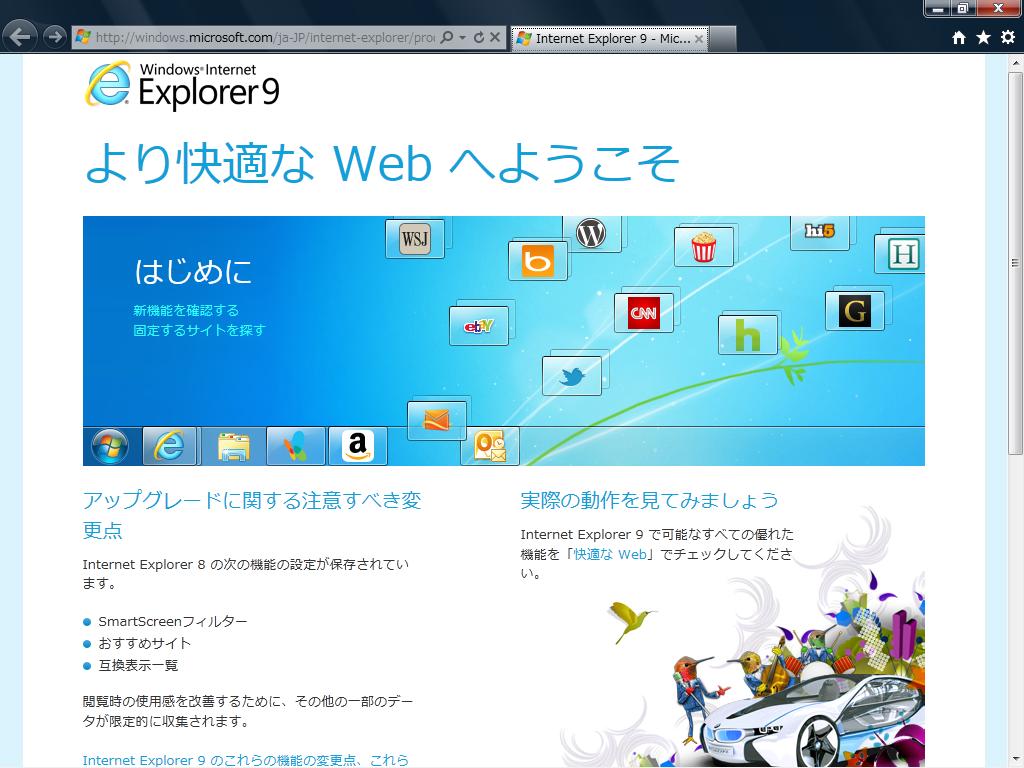Click the はじめに banner heading
The height and width of the screenshot is (768, 1024).
(x=193, y=272)
